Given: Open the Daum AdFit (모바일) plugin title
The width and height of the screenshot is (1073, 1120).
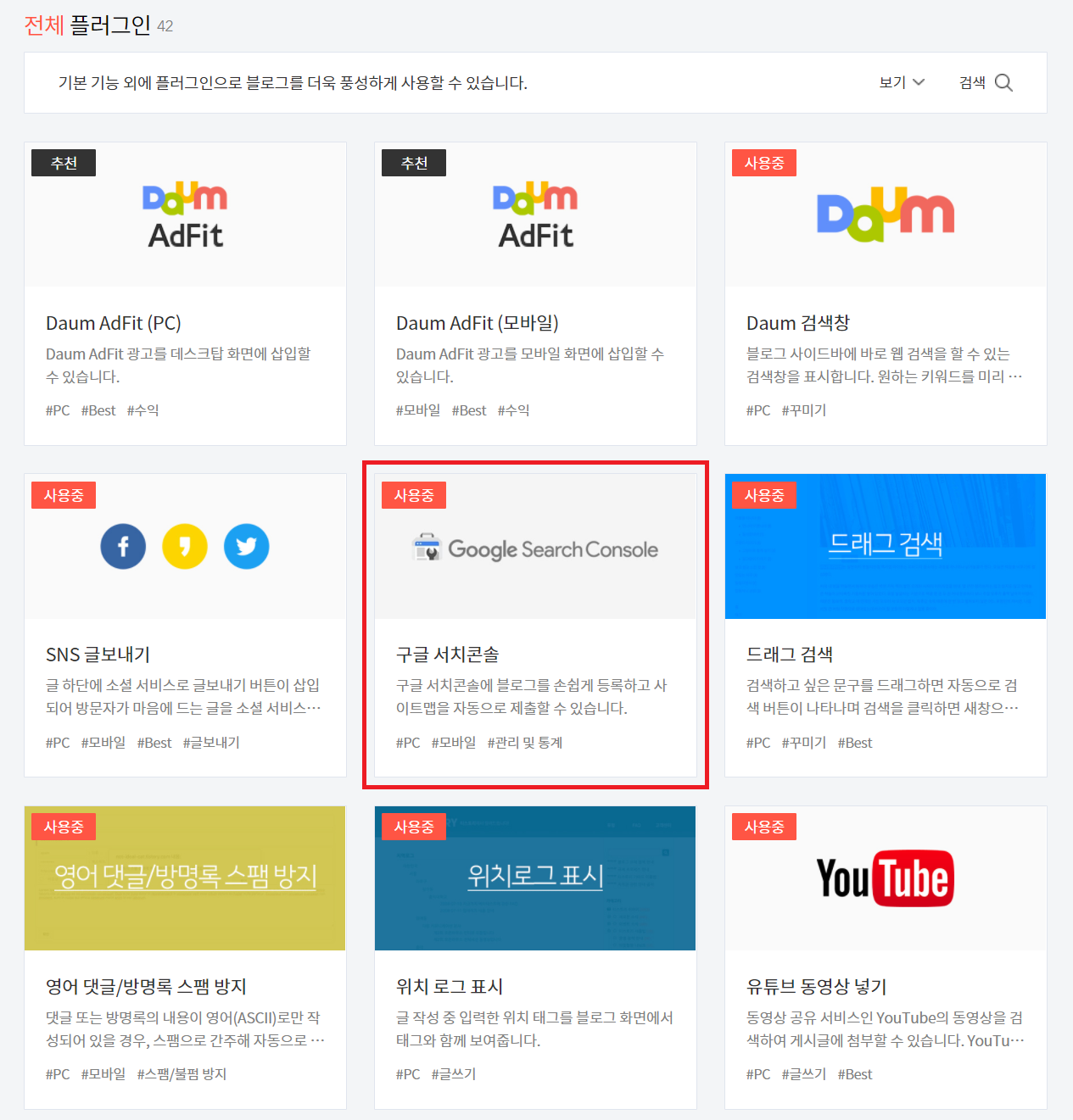Looking at the screenshot, I should click(x=478, y=323).
